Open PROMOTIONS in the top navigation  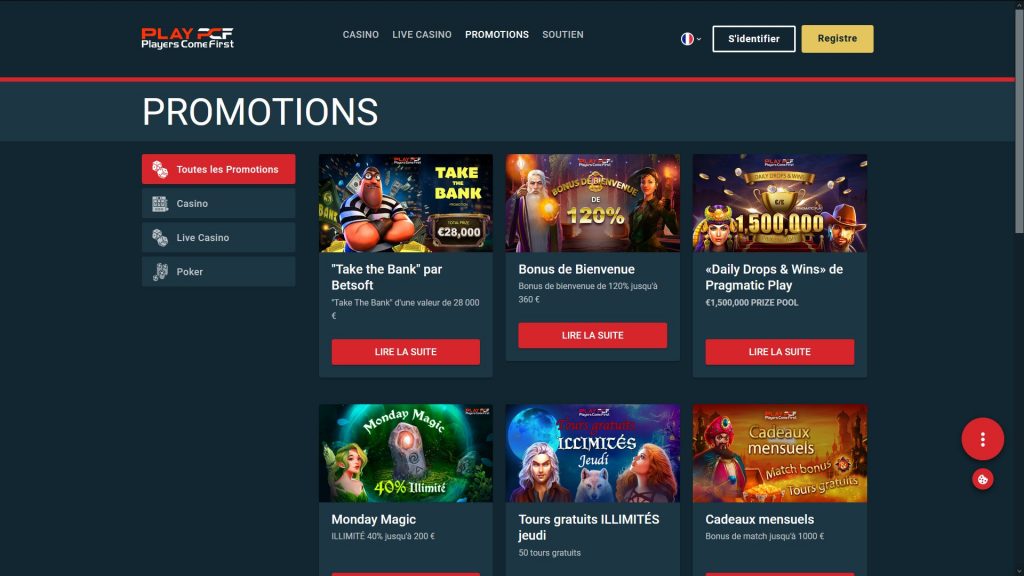coord(497,35)
